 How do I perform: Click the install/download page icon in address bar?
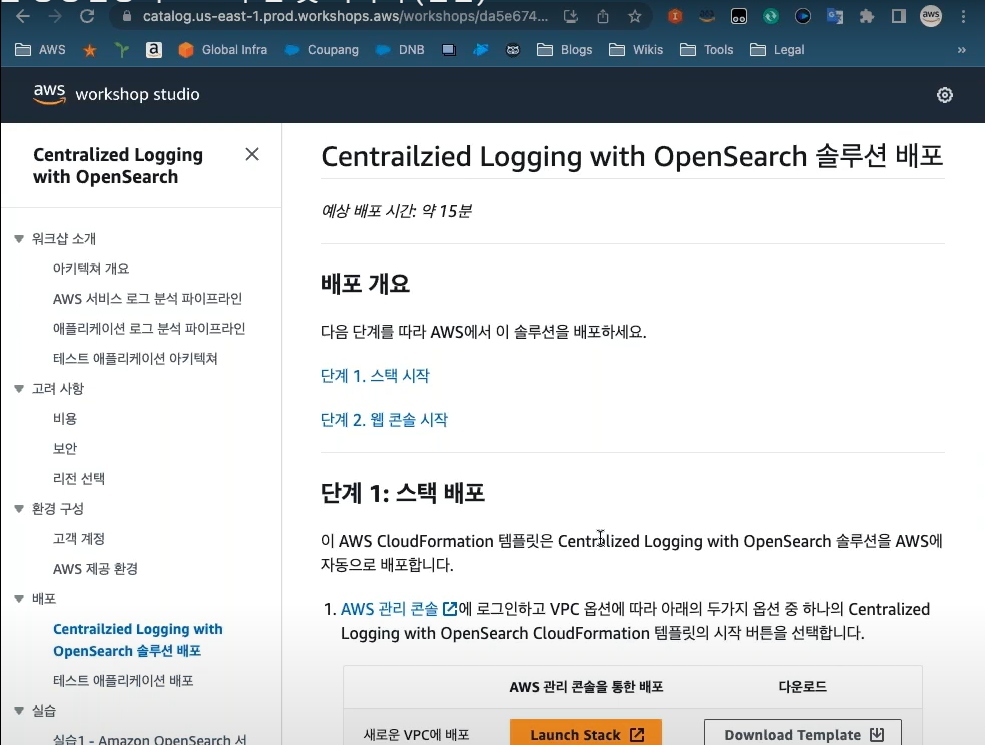coord(570,16)
